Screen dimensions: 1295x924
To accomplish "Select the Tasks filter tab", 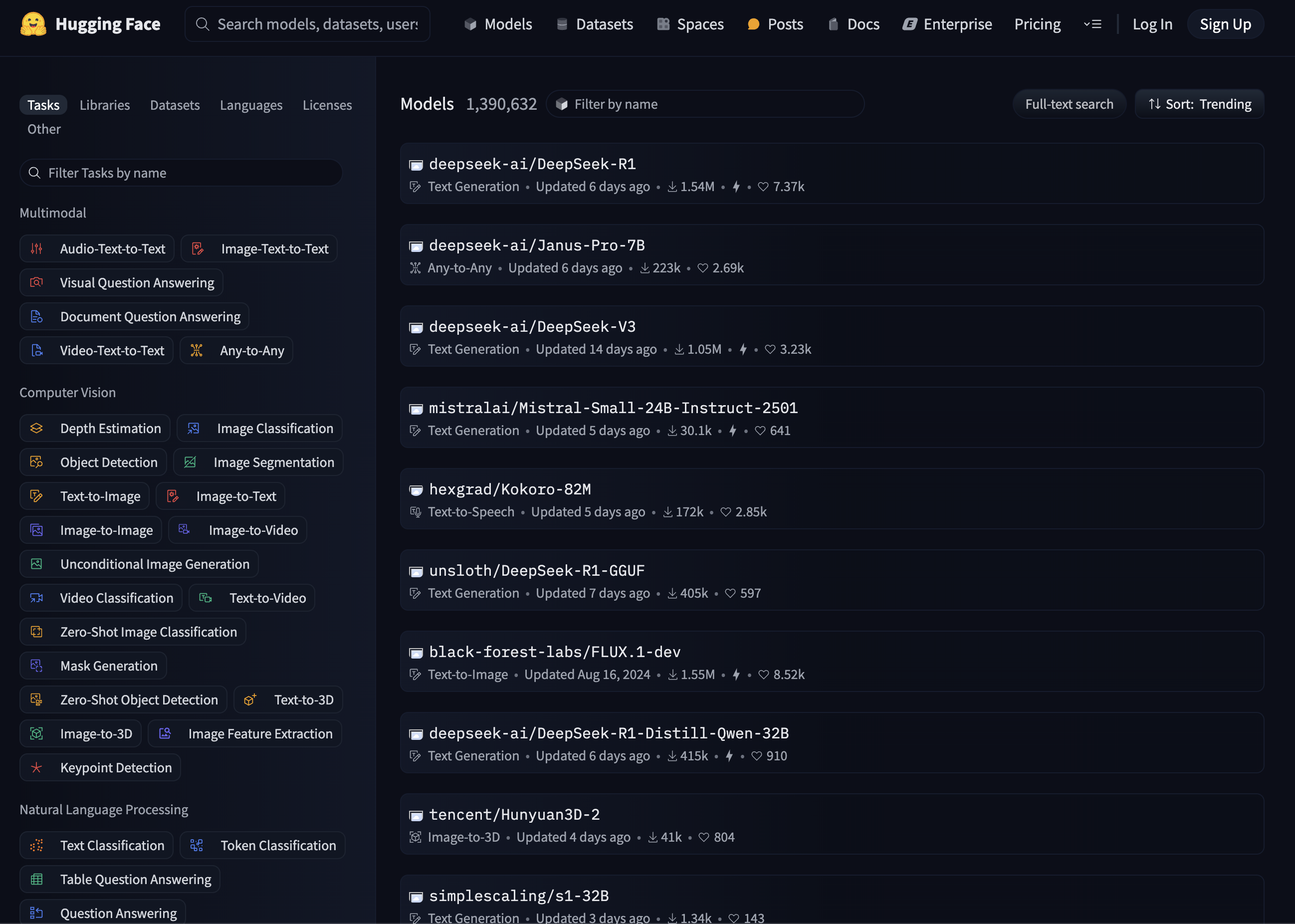I will coord(44,105).
